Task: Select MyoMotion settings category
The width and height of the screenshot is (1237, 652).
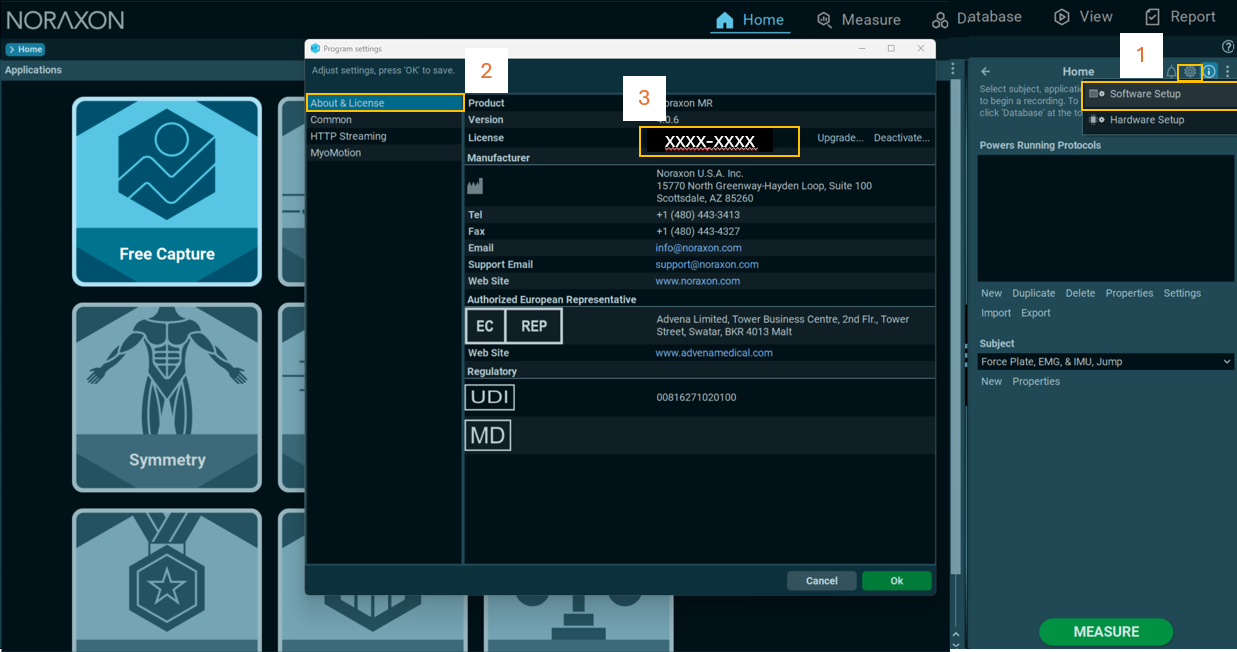Action: point(385,153)
